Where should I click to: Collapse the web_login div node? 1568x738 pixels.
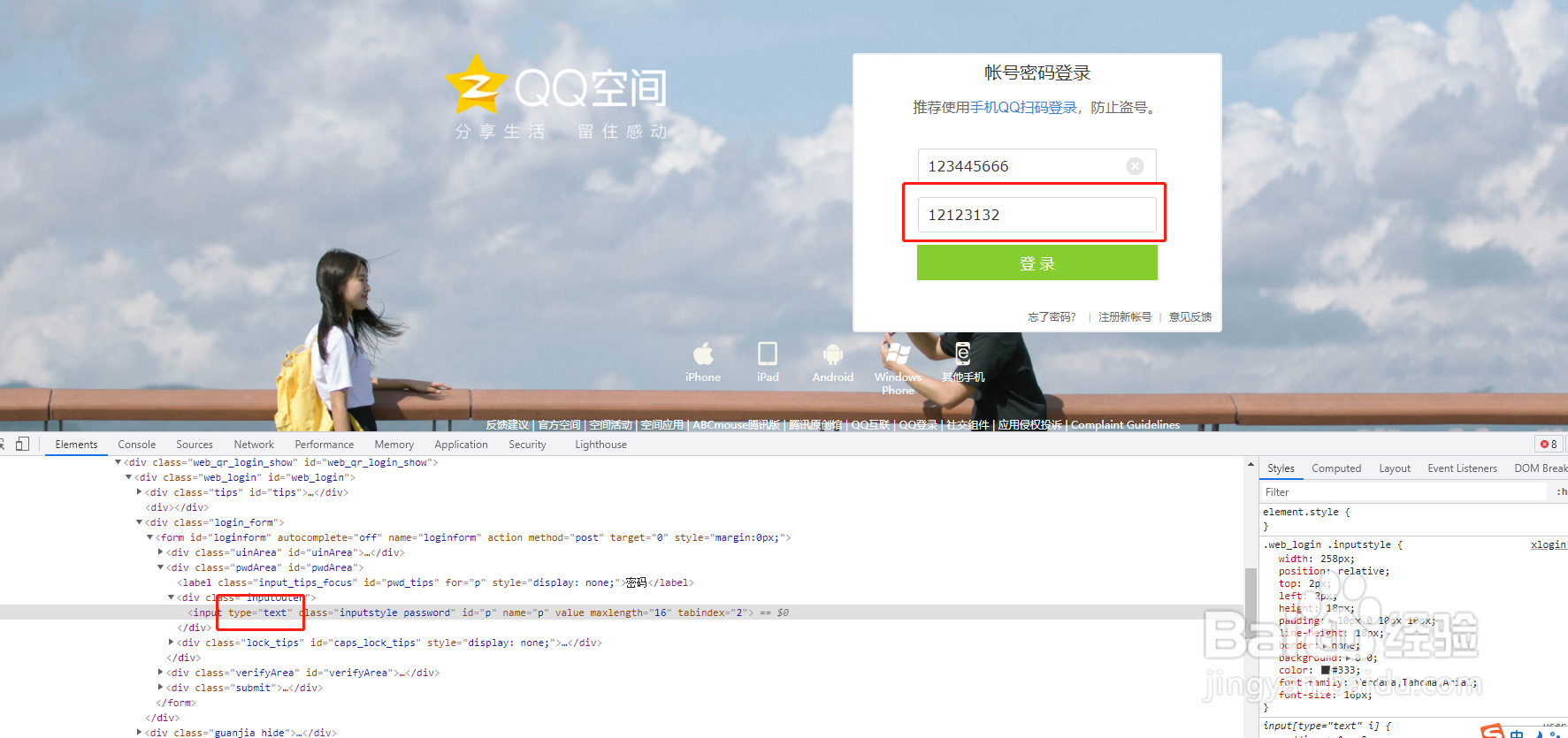128,477
